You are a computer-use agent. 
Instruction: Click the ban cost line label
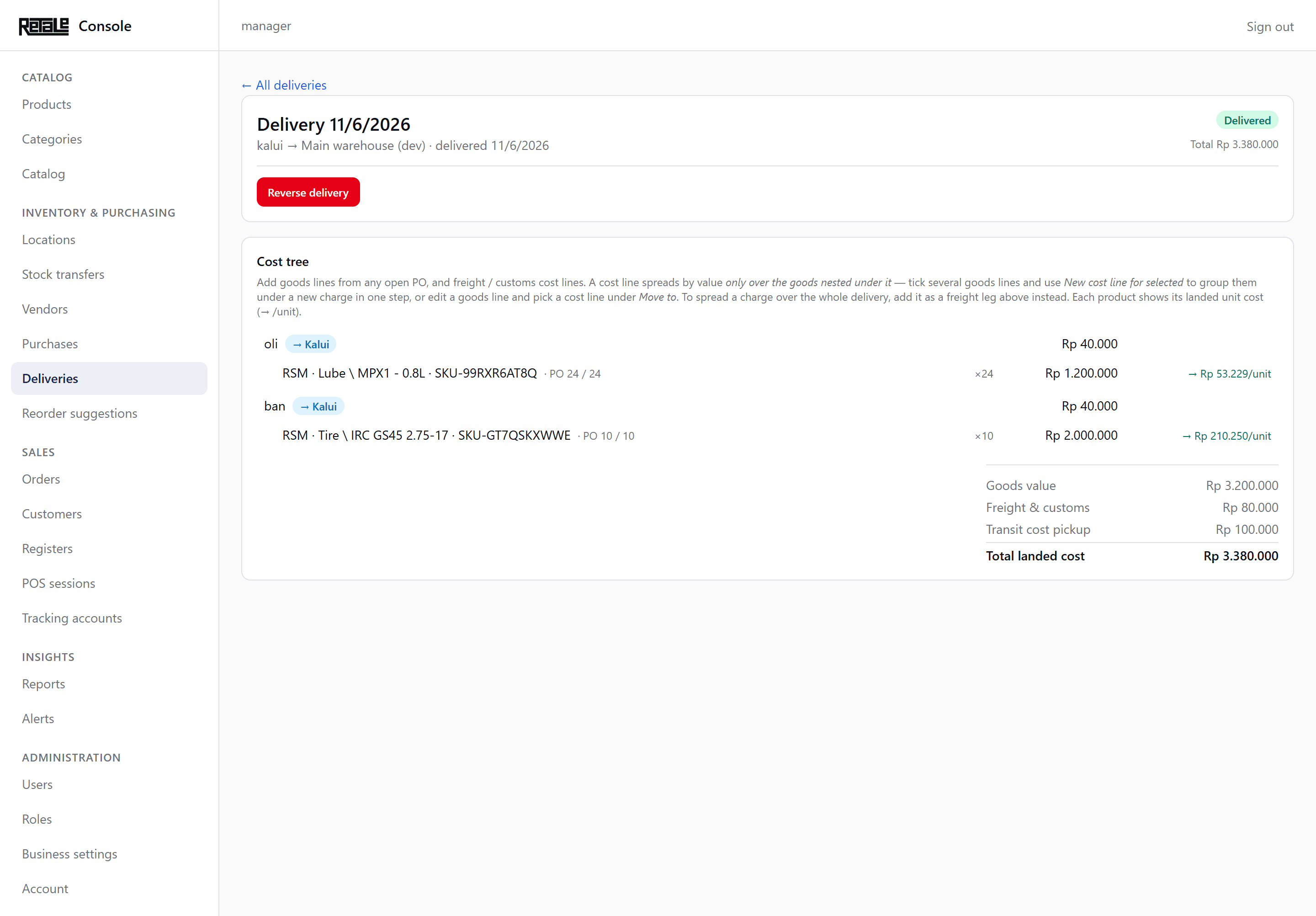click(275, 406)
